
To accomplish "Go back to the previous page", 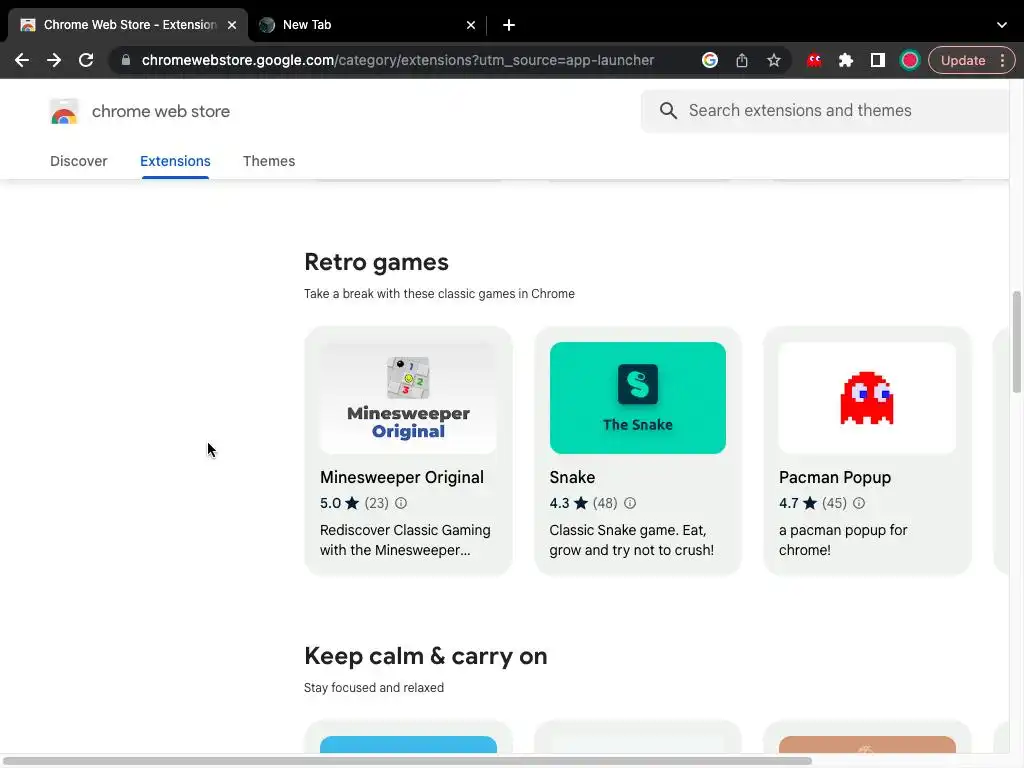I will [22, 60].
